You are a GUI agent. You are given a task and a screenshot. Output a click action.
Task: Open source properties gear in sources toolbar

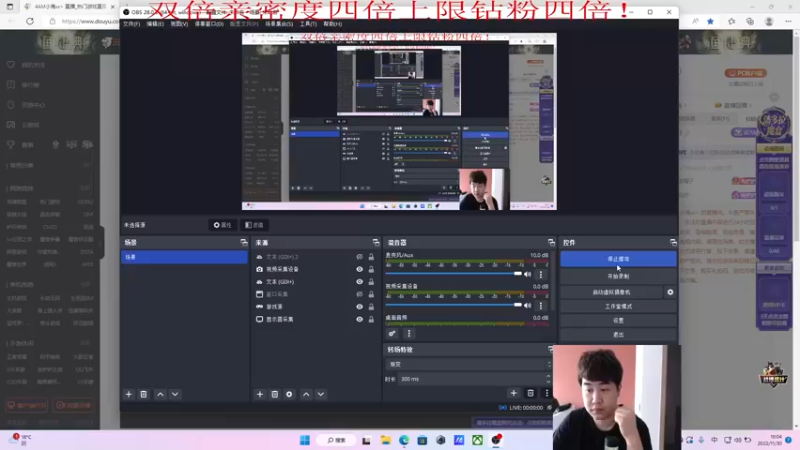(289, 394)
